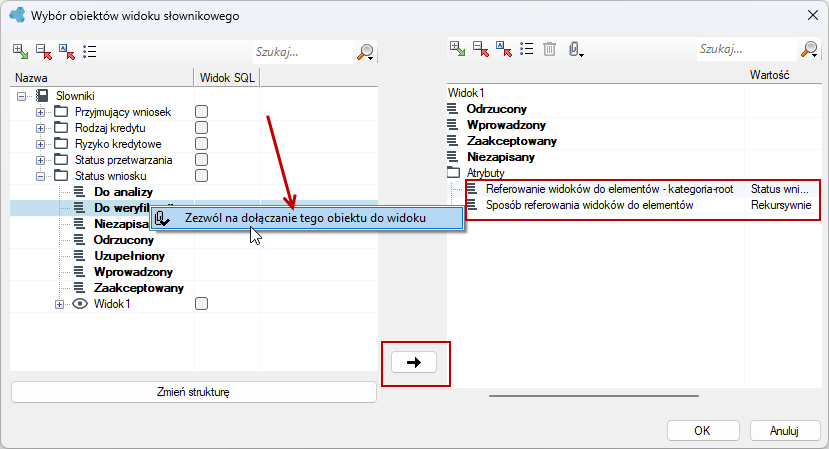Click the Status wni... value cell
Screen dimensions: 829x449
[779, 189]
